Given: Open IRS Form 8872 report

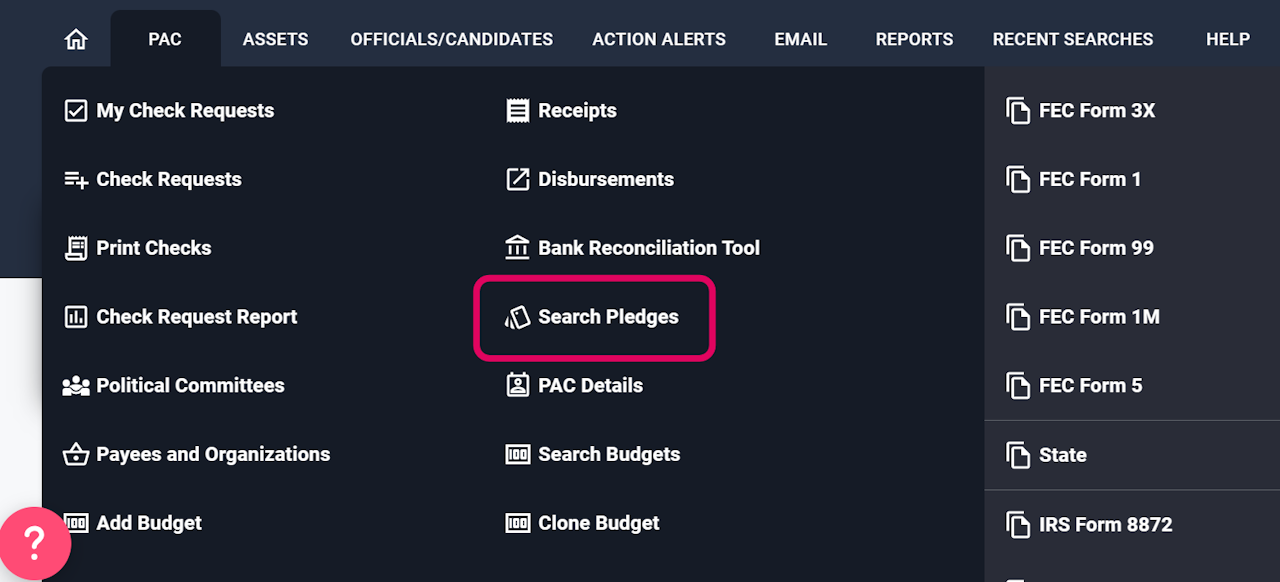Looking at the screenshot, I should 1105,524.
